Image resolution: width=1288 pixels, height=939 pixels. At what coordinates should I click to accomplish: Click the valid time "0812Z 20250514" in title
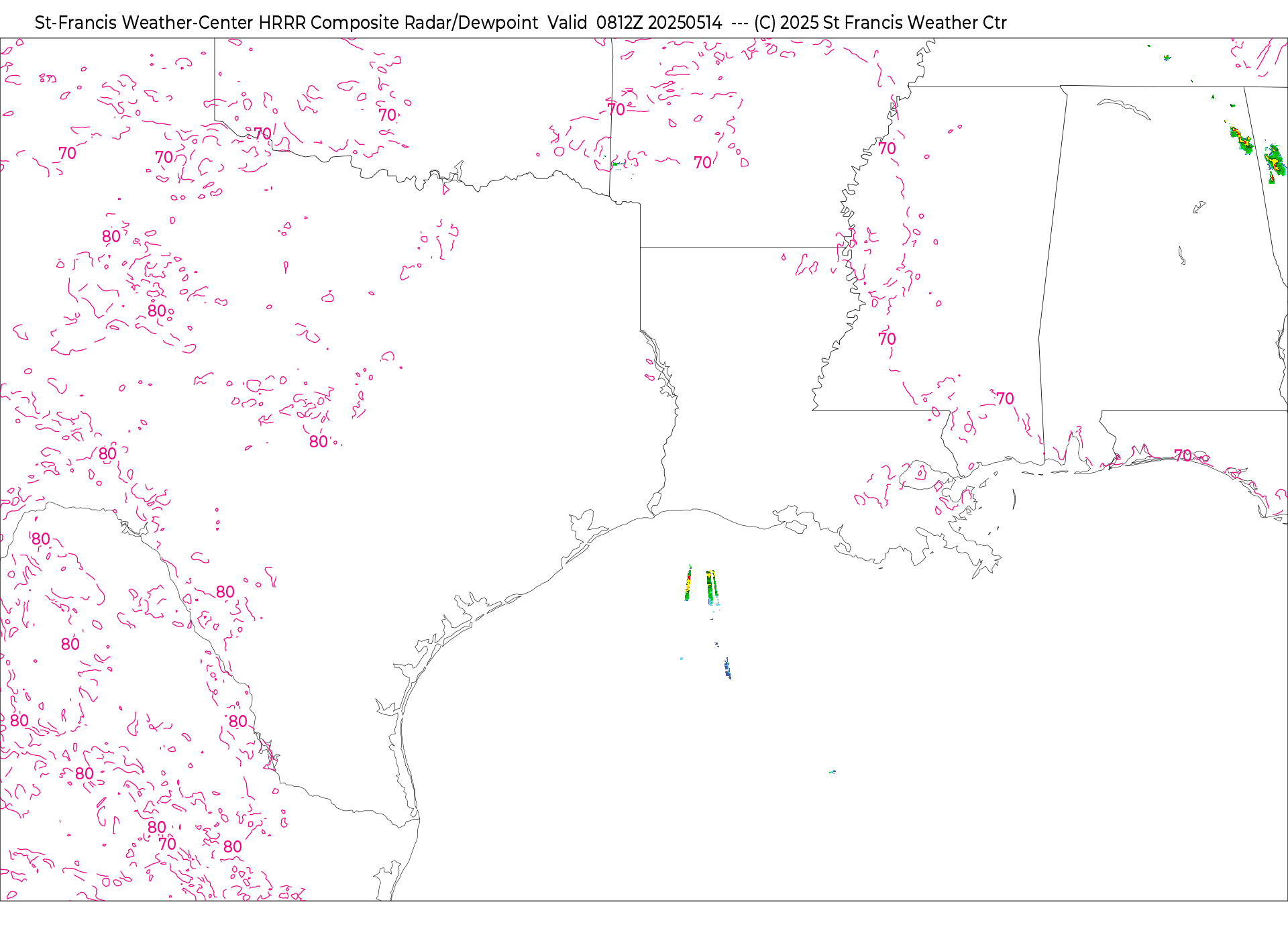[659, 23]
